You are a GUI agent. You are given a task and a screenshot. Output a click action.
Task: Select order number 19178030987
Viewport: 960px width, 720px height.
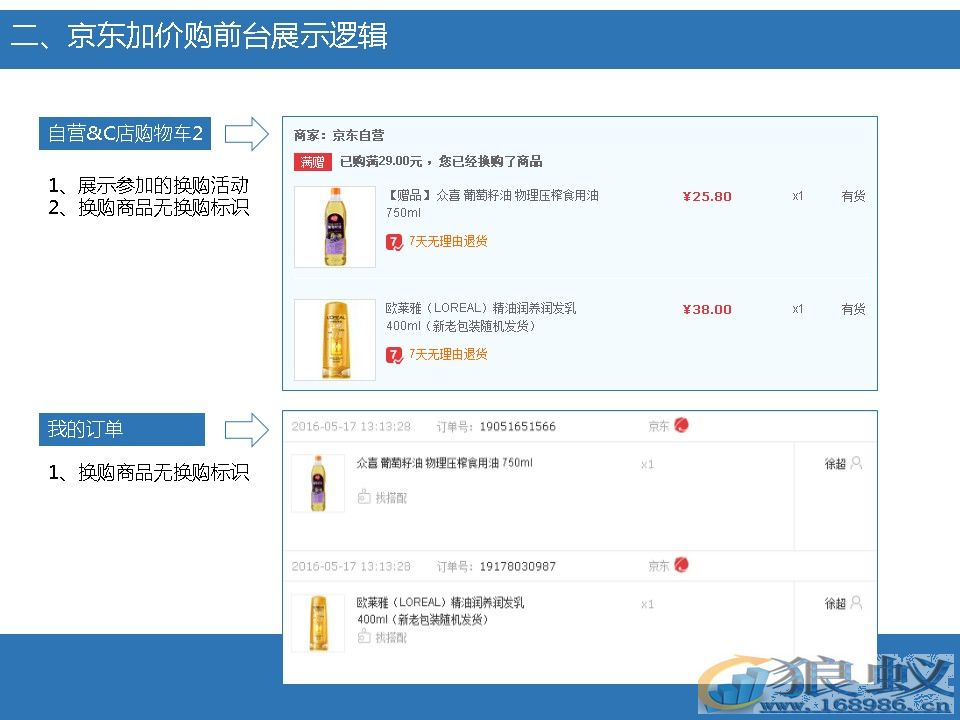coord(517,567)
